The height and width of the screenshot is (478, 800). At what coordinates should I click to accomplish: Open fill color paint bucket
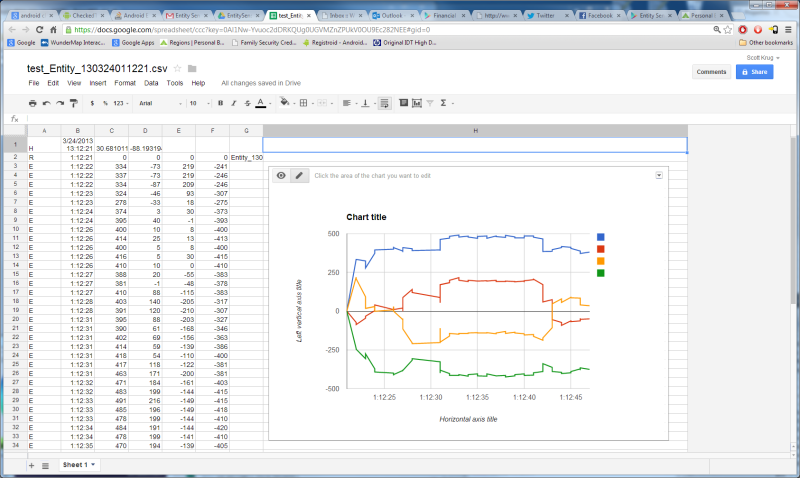(285, 103)
